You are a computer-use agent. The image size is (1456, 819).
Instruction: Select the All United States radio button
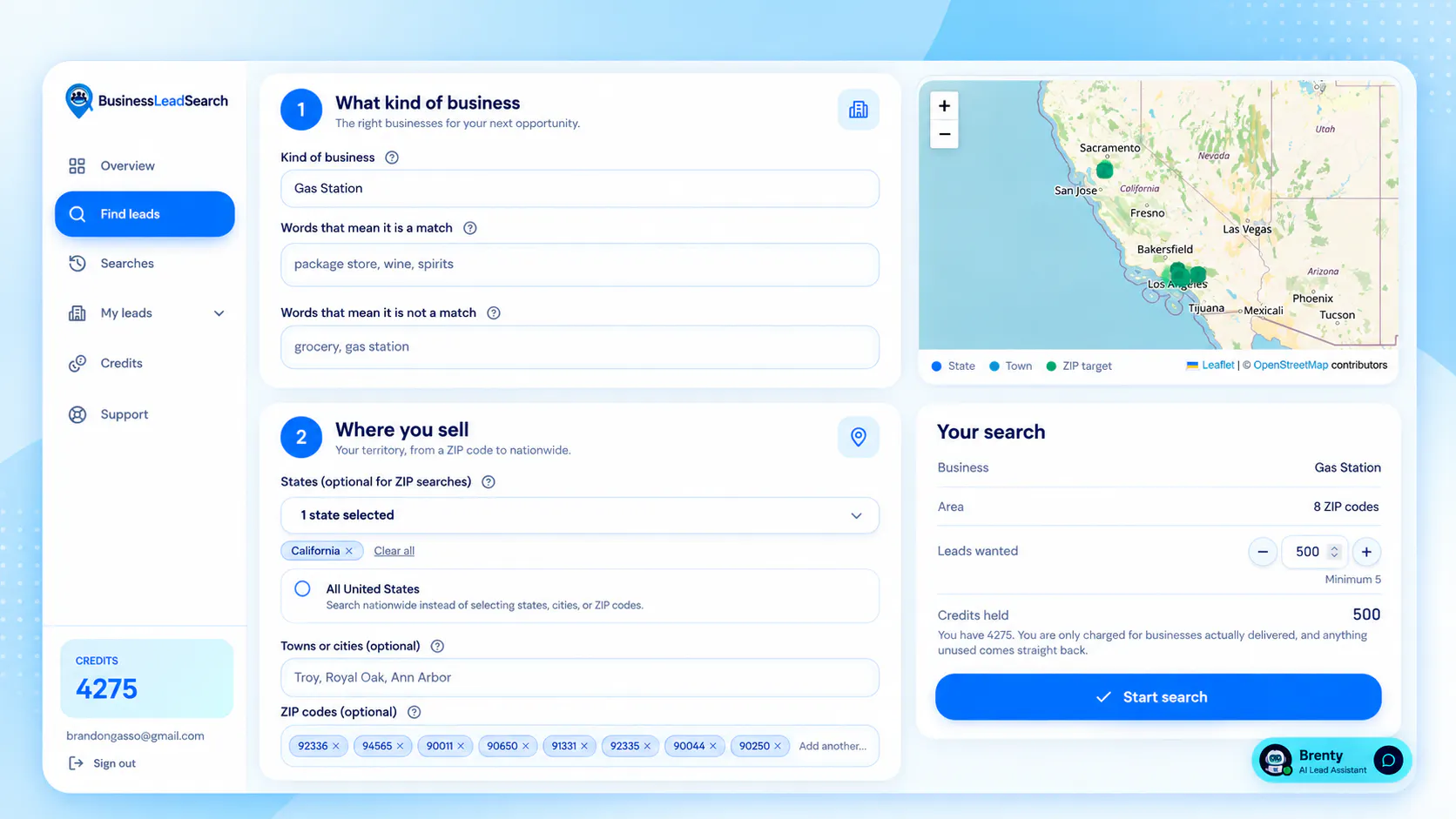click(302, 589)
